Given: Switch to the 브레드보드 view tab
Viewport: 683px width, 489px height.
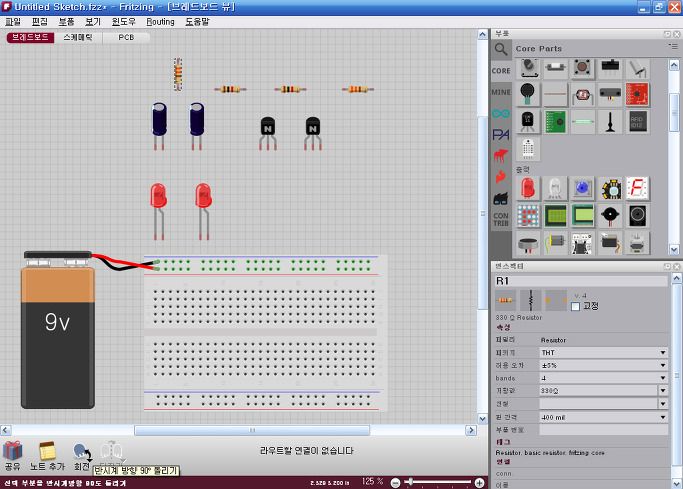Looking at the screenshot, I should (30, 37).
